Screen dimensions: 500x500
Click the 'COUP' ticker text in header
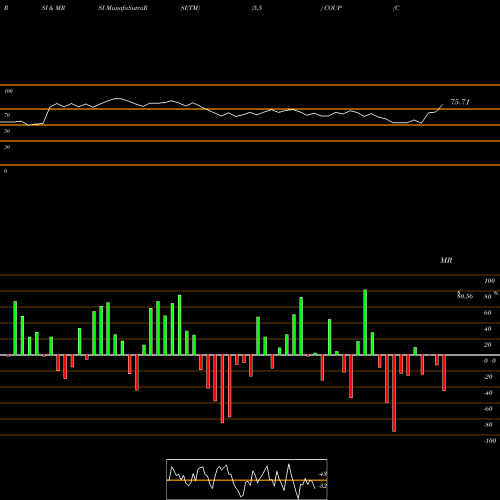click(x=333, y=8)
